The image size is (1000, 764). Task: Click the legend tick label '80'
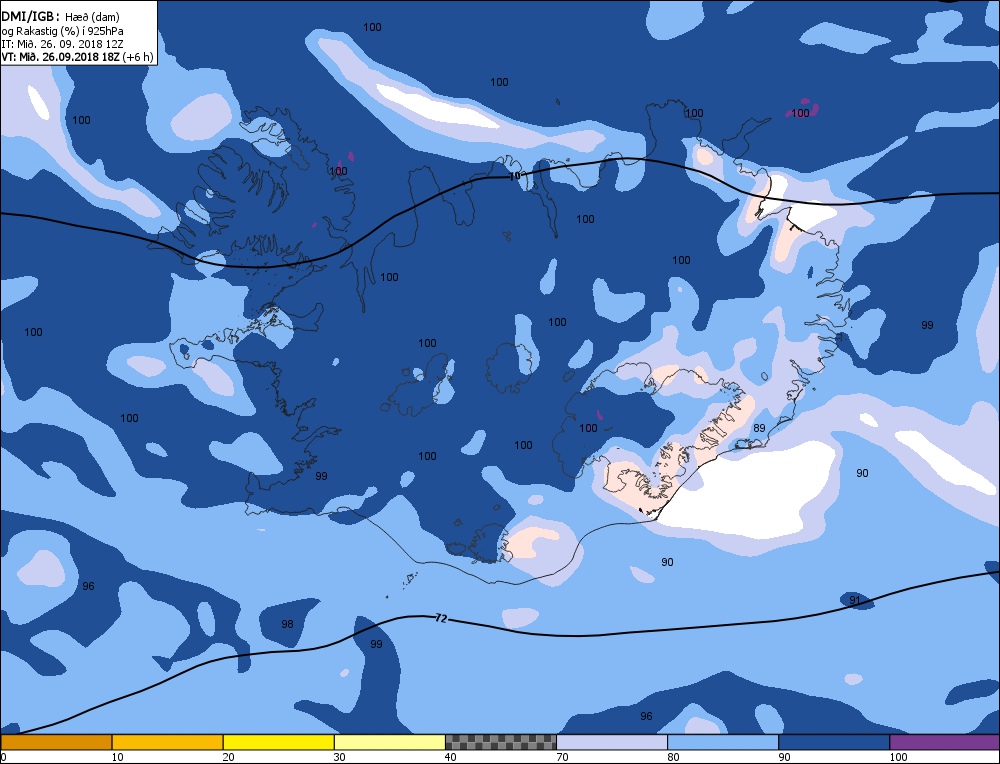click(673, 757)
